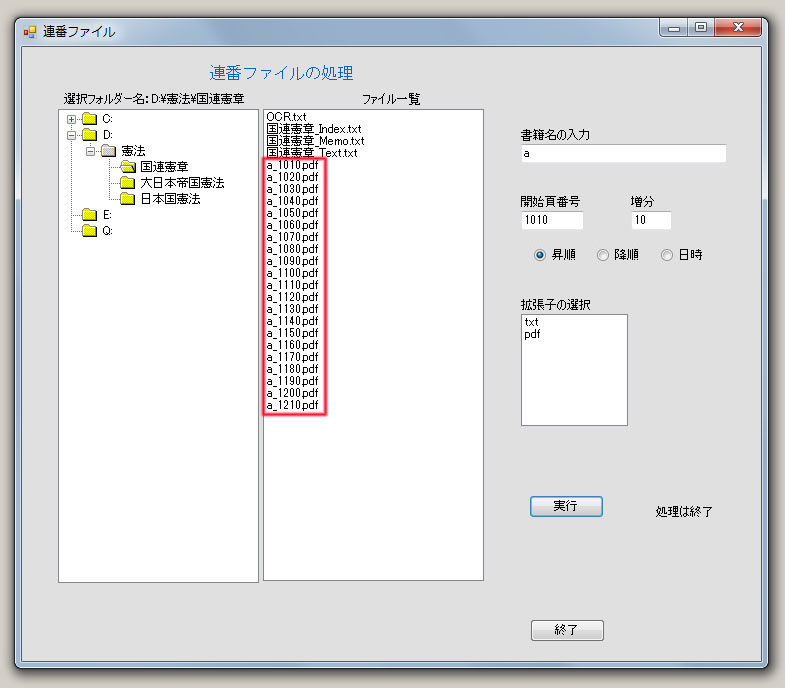
Task: Click the 大日本帝国憲法 folder icon
Action: pyautogui.click(x=128, y=183)
